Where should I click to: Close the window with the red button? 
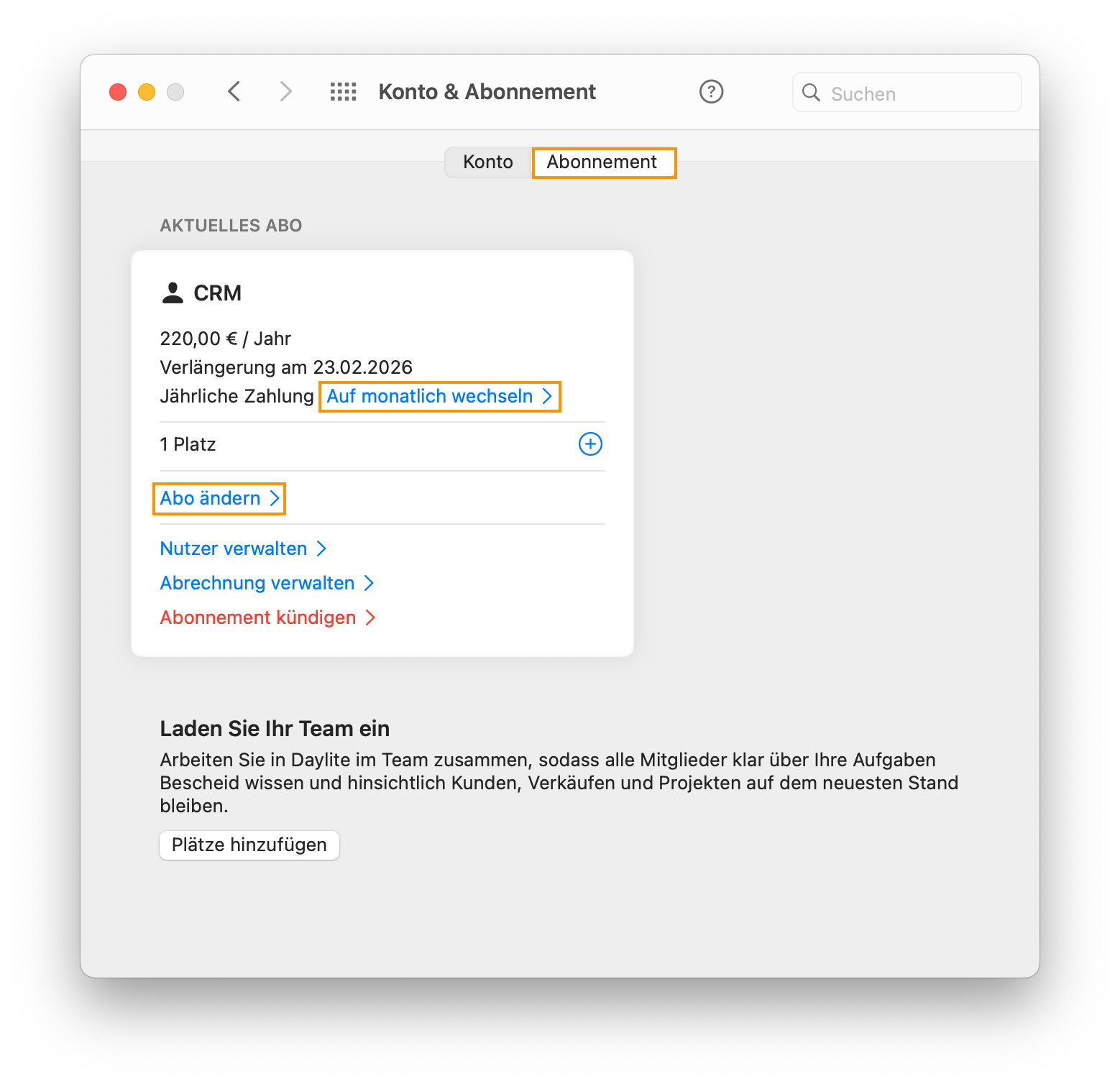(118, 92)
